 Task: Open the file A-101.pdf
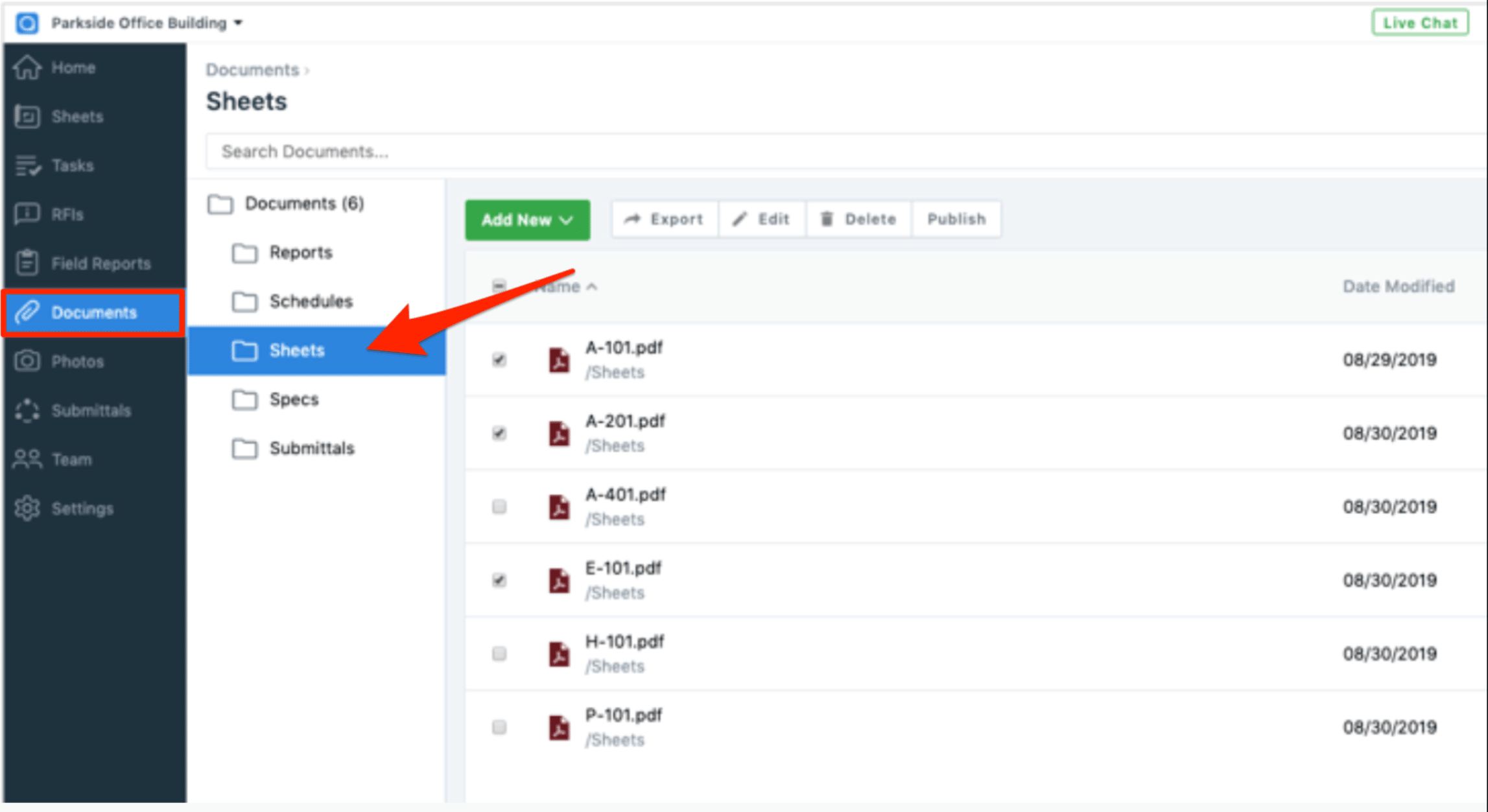click(624, 348)
